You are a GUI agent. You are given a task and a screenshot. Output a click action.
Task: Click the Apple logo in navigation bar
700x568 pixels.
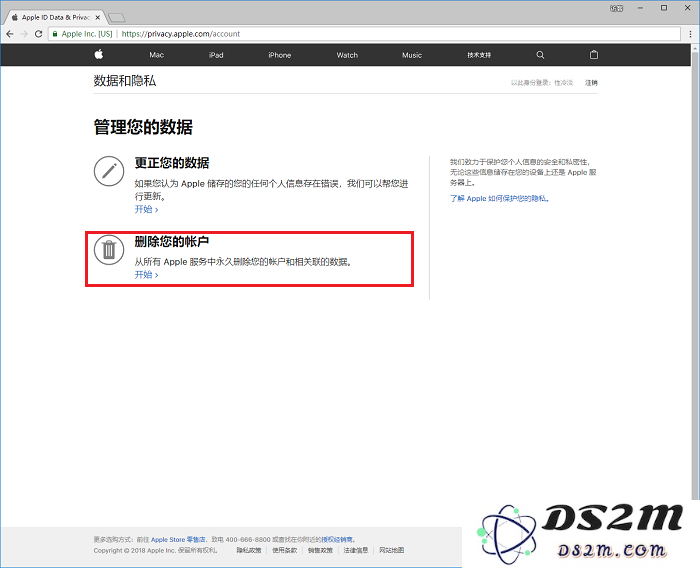click(x=99, y=54)
